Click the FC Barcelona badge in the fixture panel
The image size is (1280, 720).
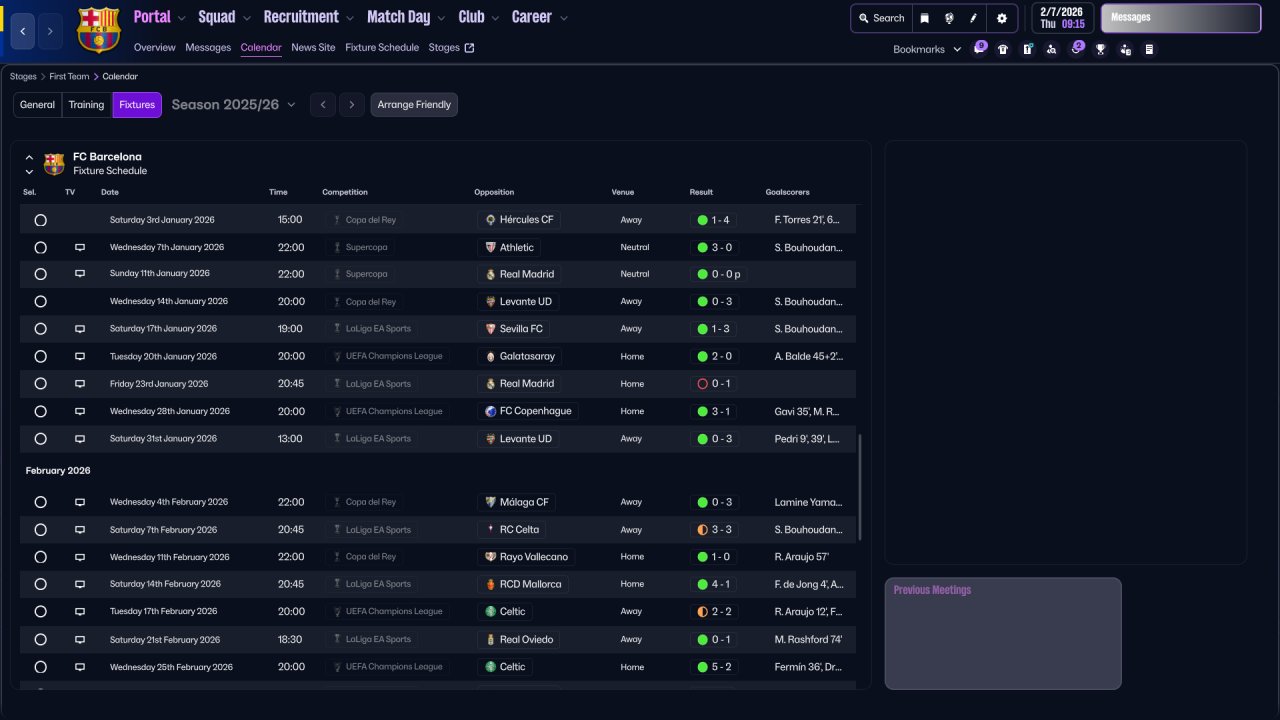[54, 164]
